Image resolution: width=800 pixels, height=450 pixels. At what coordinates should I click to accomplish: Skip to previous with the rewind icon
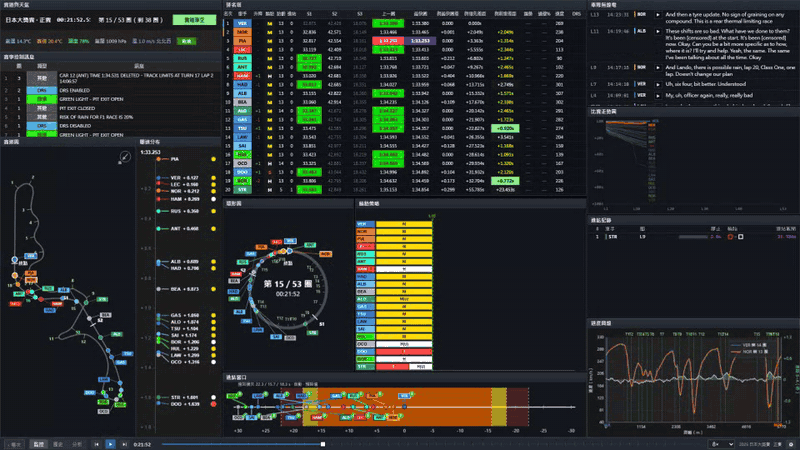96,444
